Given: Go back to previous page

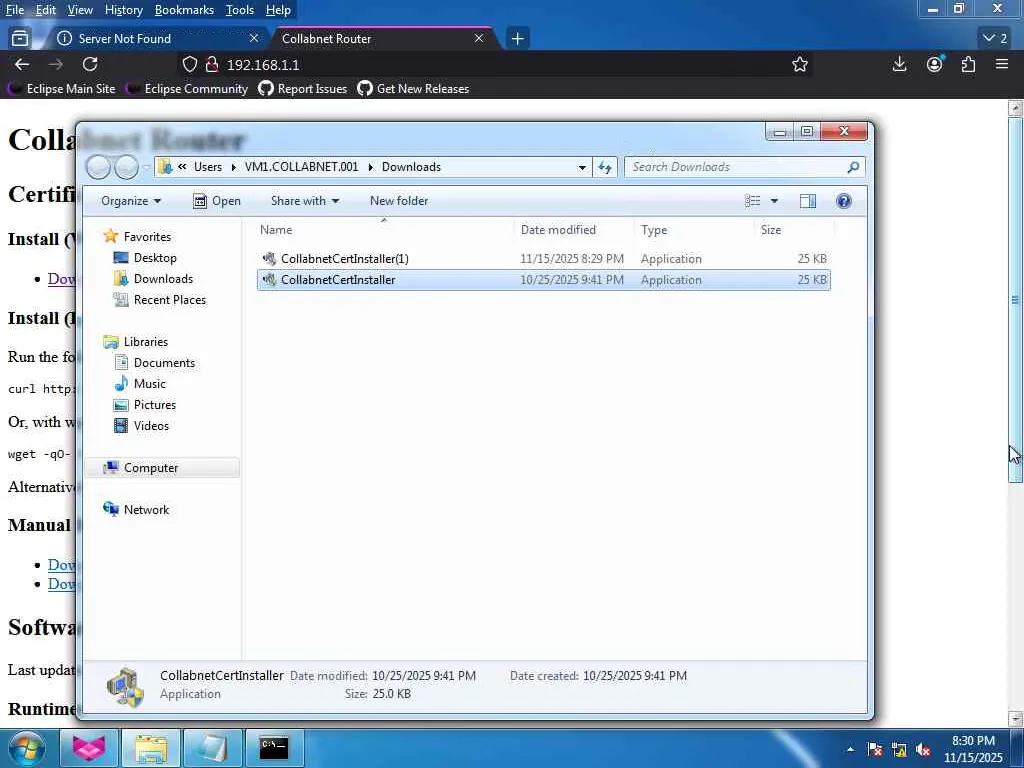Looking at the screenshot, I should click(x=22, y=64).
